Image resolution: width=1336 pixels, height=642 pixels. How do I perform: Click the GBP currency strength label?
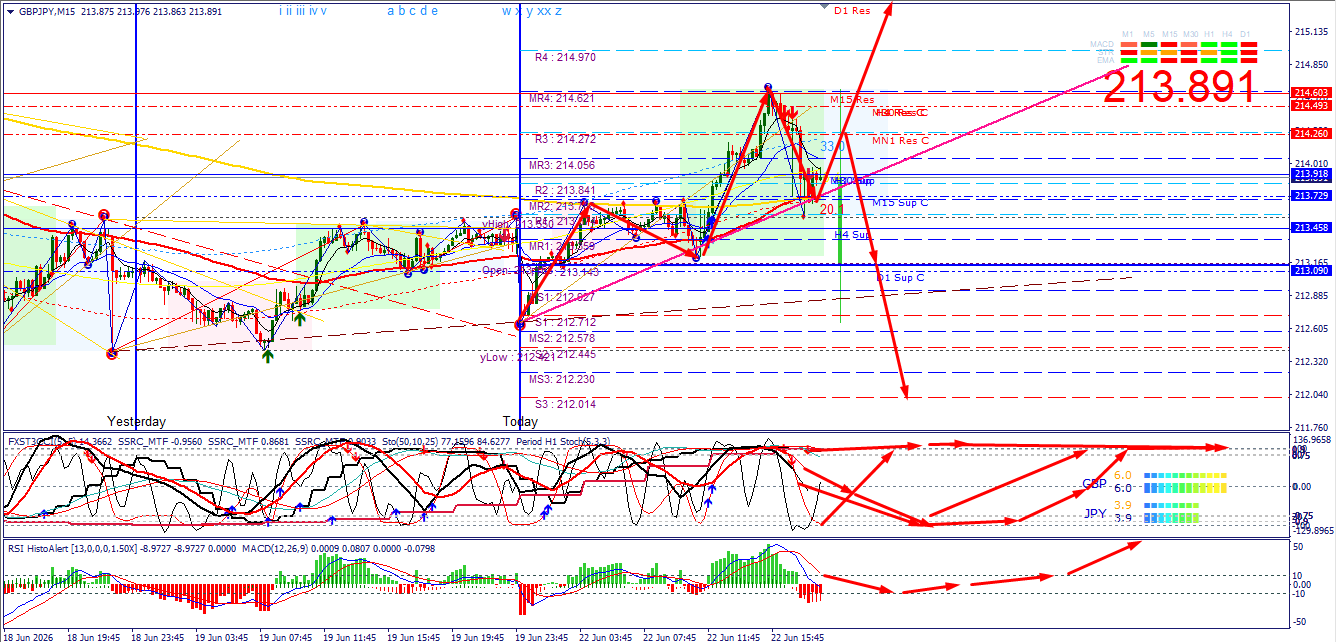coord(1096,483)
